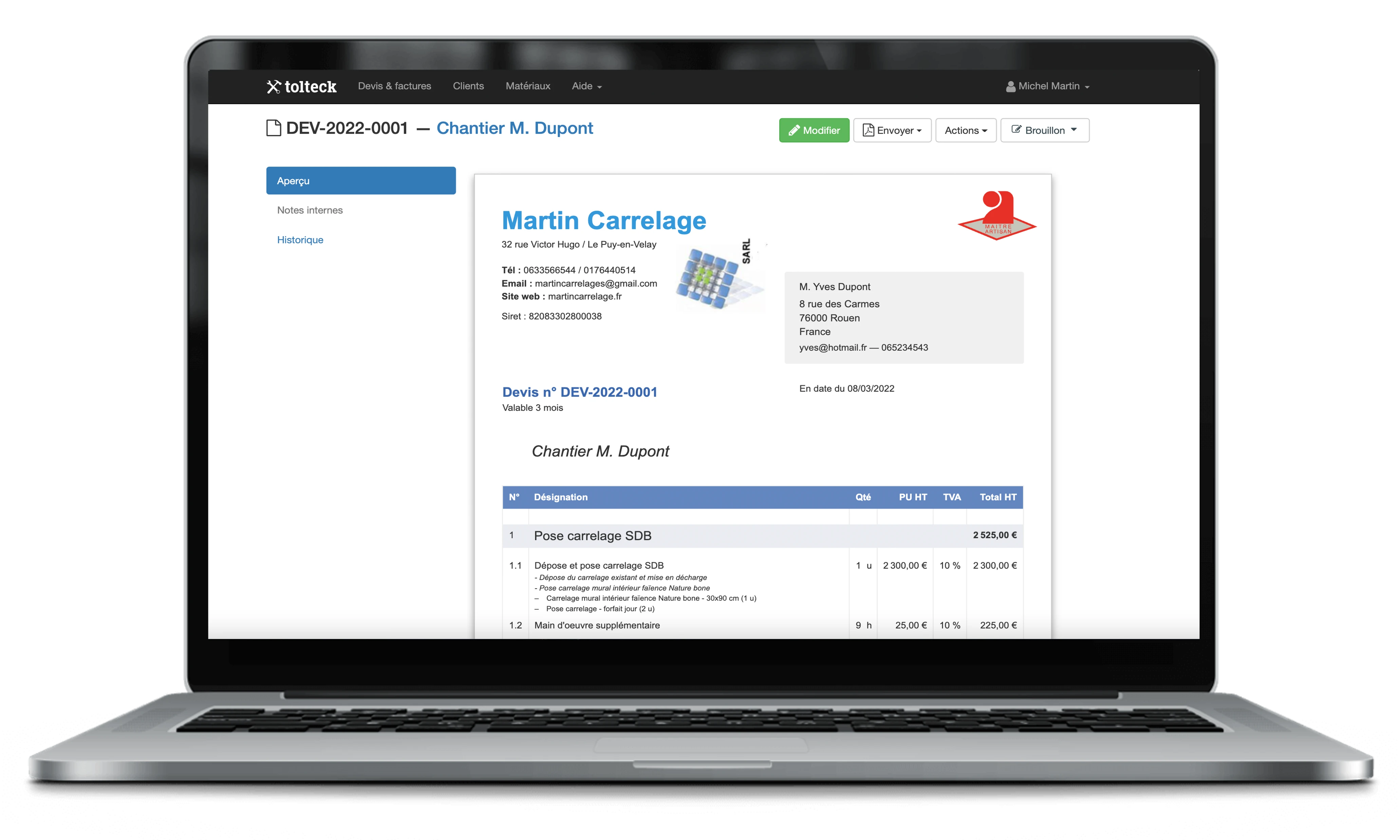Click the Total HT column header
Viewport: 1400px width, 840px height.
click(998, 497)
